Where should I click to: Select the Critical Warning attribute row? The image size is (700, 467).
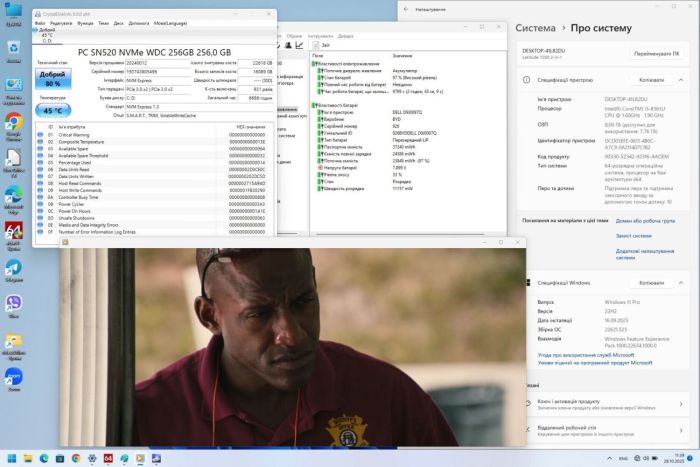click(154, 135)
